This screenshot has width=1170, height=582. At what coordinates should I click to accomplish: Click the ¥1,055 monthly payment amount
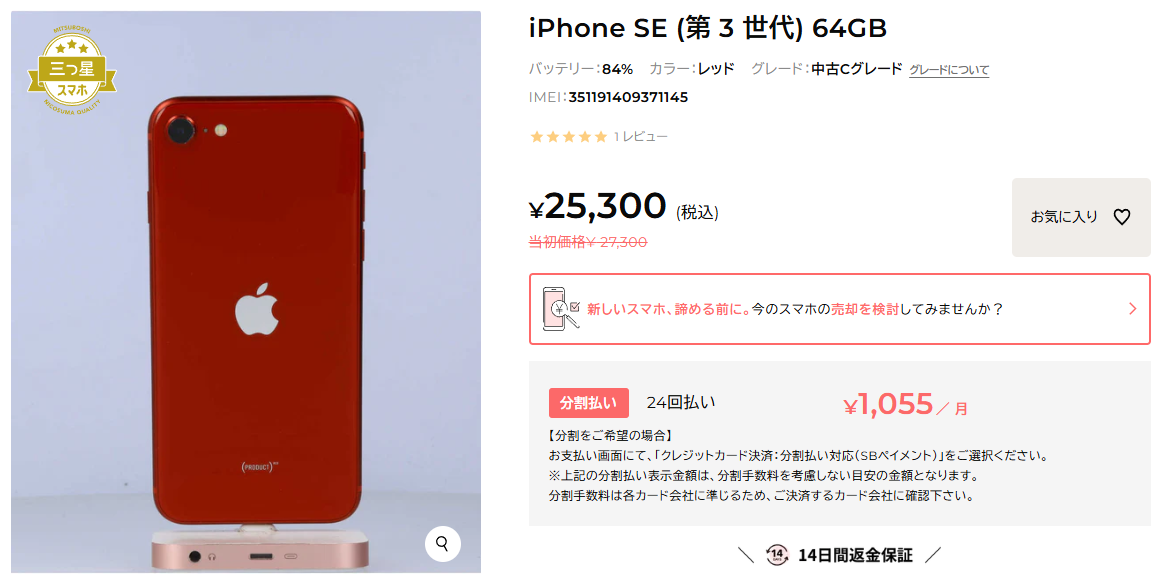click(889, 404)
